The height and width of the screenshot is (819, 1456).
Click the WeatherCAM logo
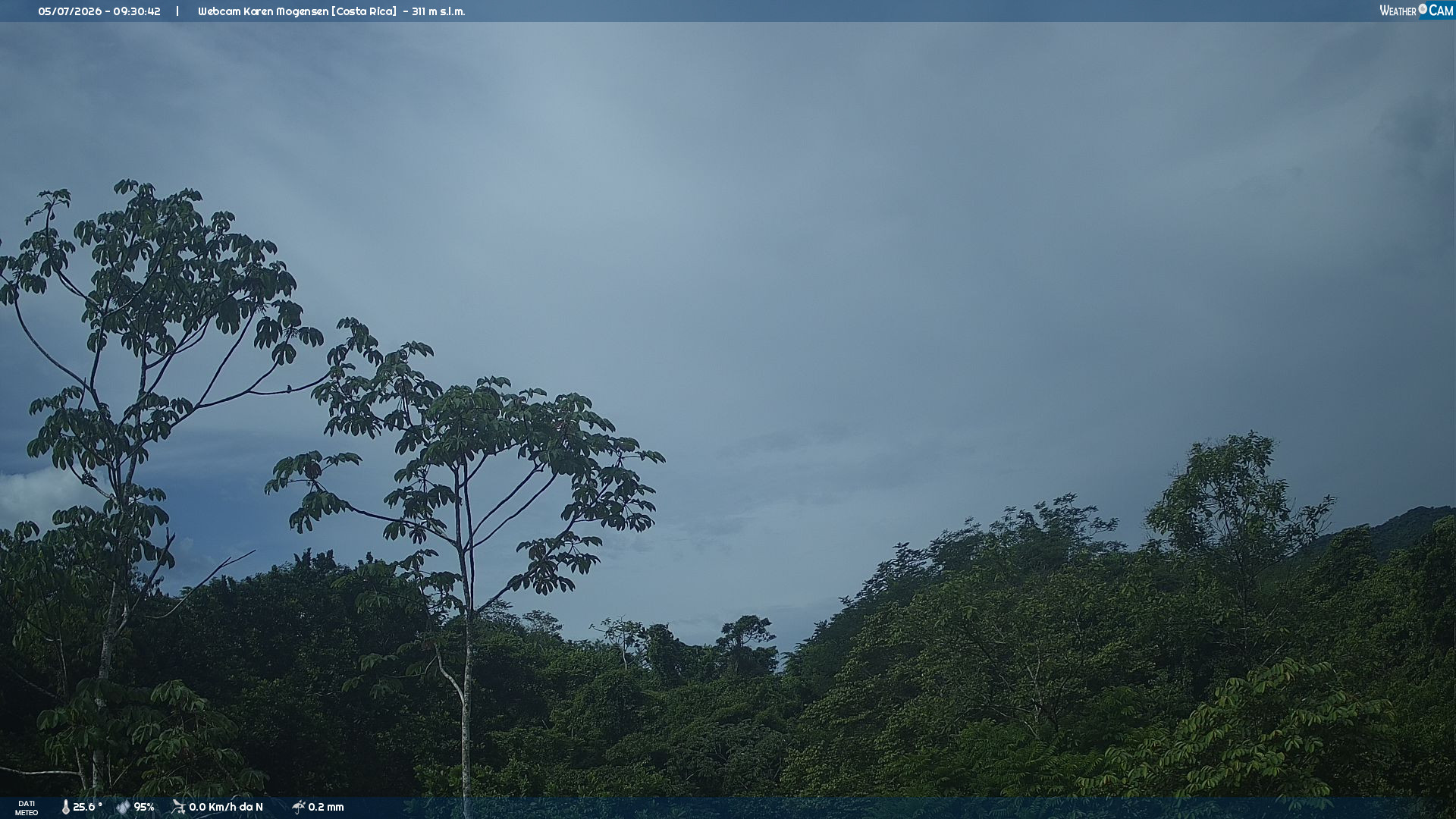[1416, 11]
